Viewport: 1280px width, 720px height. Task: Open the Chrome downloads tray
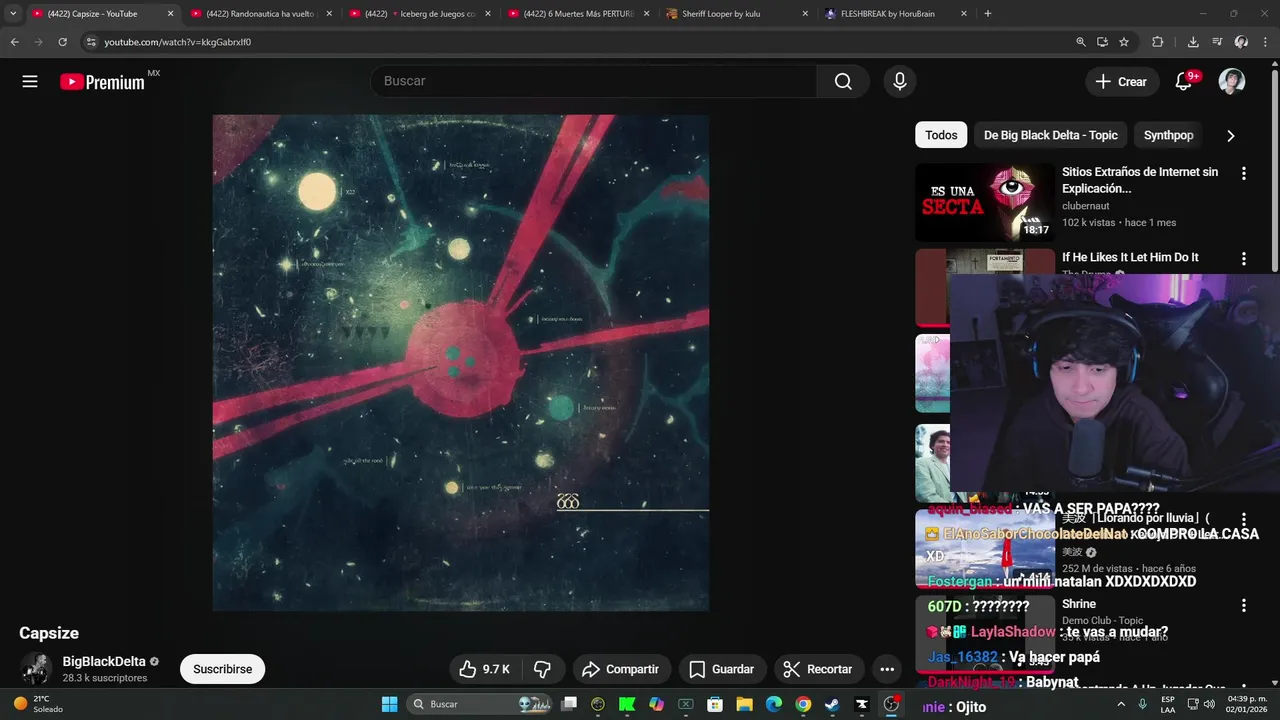(1193, 42)
